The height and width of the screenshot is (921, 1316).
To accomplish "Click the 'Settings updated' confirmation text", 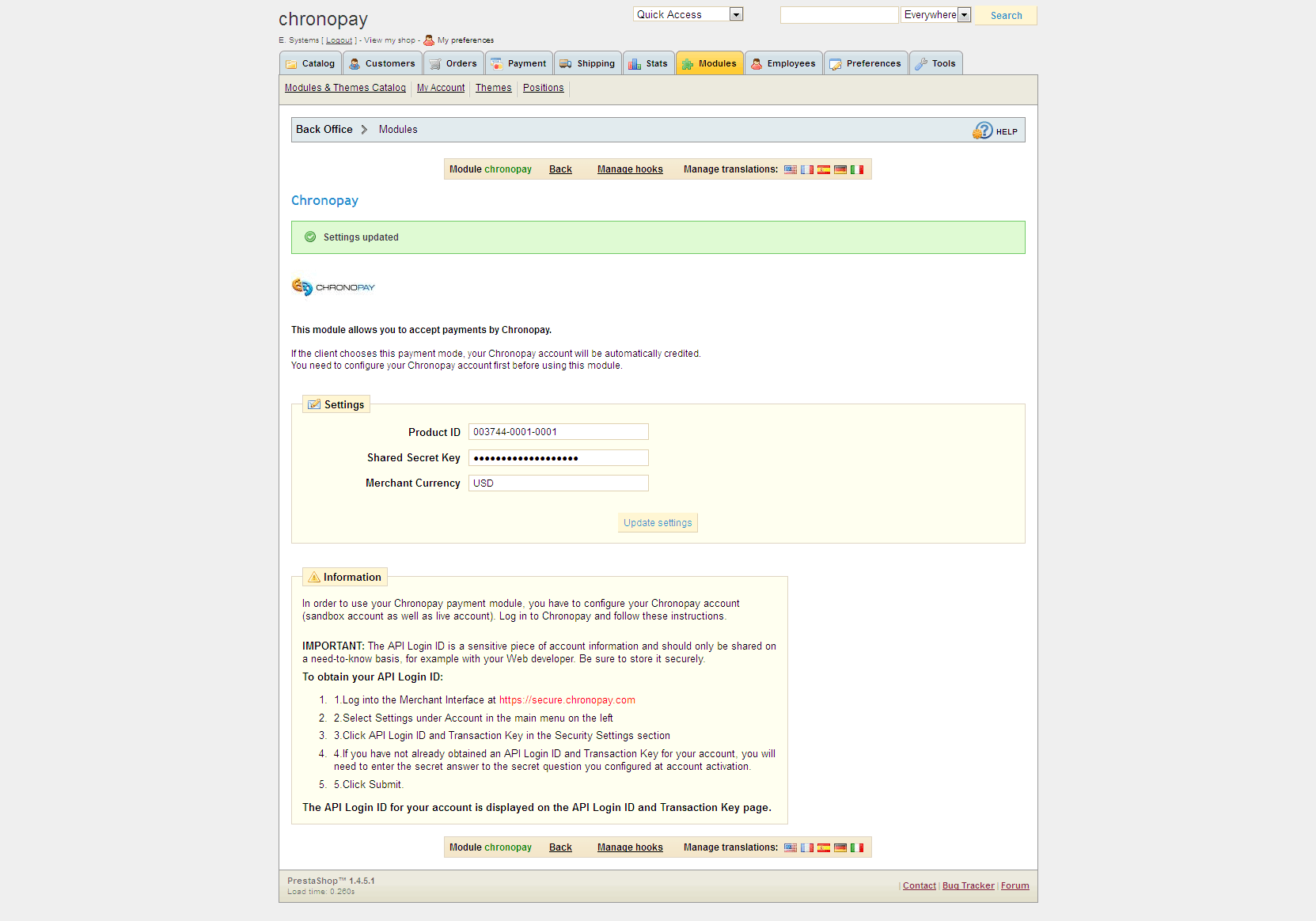I will coord(361,237).
